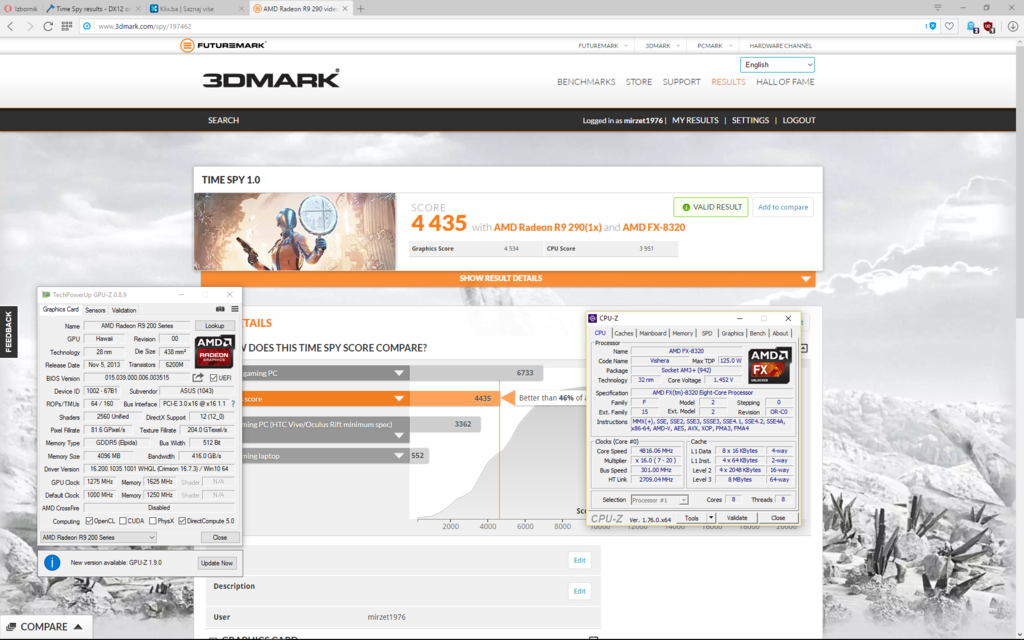Click the Lookup button in GPU-Z
The width and height of the screenshot is (1024, 640).
point(214,326)
